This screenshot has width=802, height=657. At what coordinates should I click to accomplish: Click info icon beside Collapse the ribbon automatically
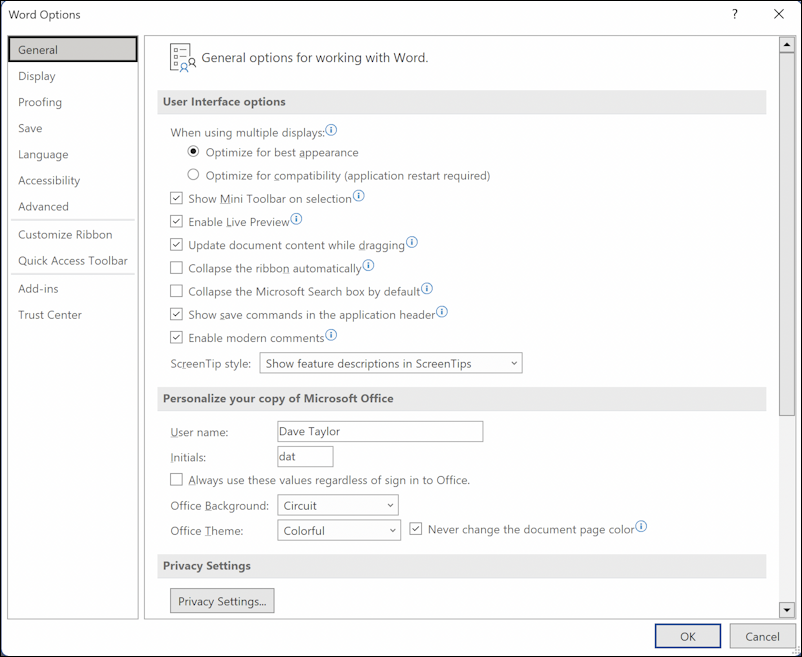[x=368, y=266]
